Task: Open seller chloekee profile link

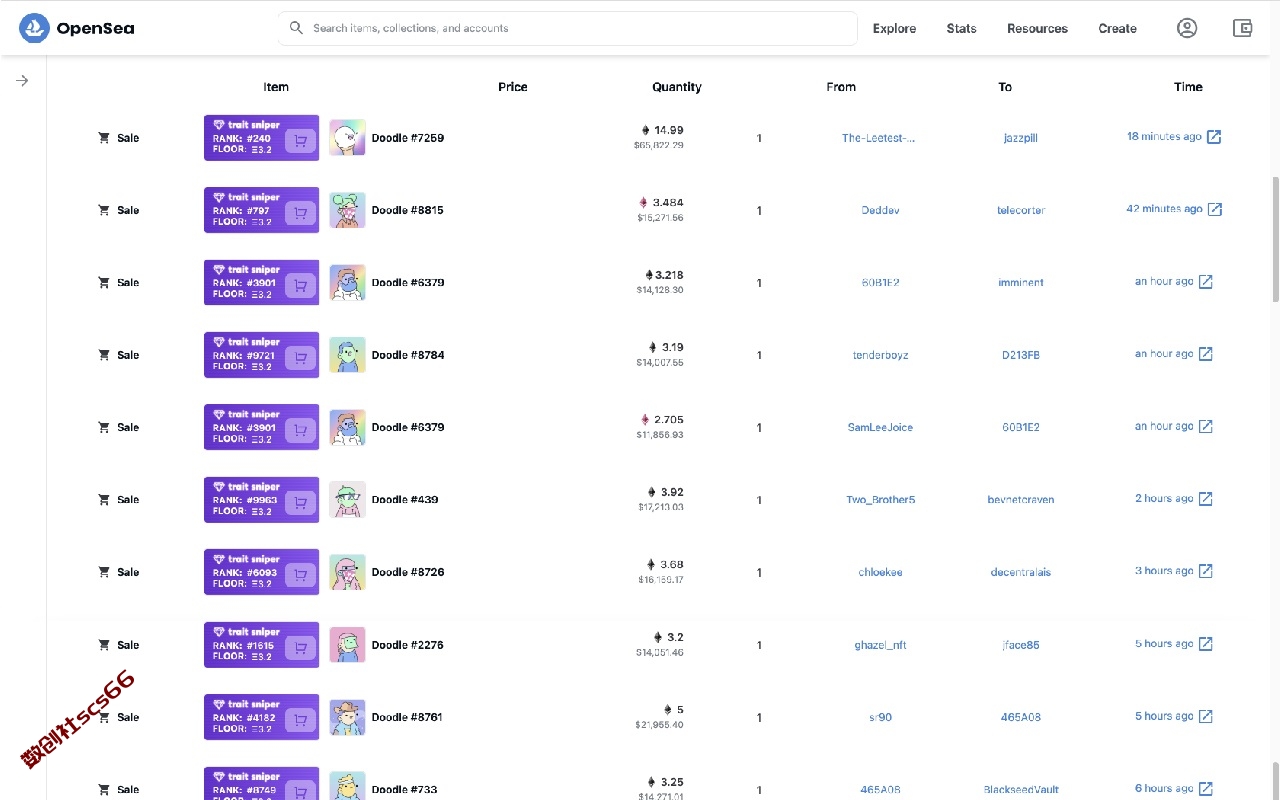Action: [880, 572]
